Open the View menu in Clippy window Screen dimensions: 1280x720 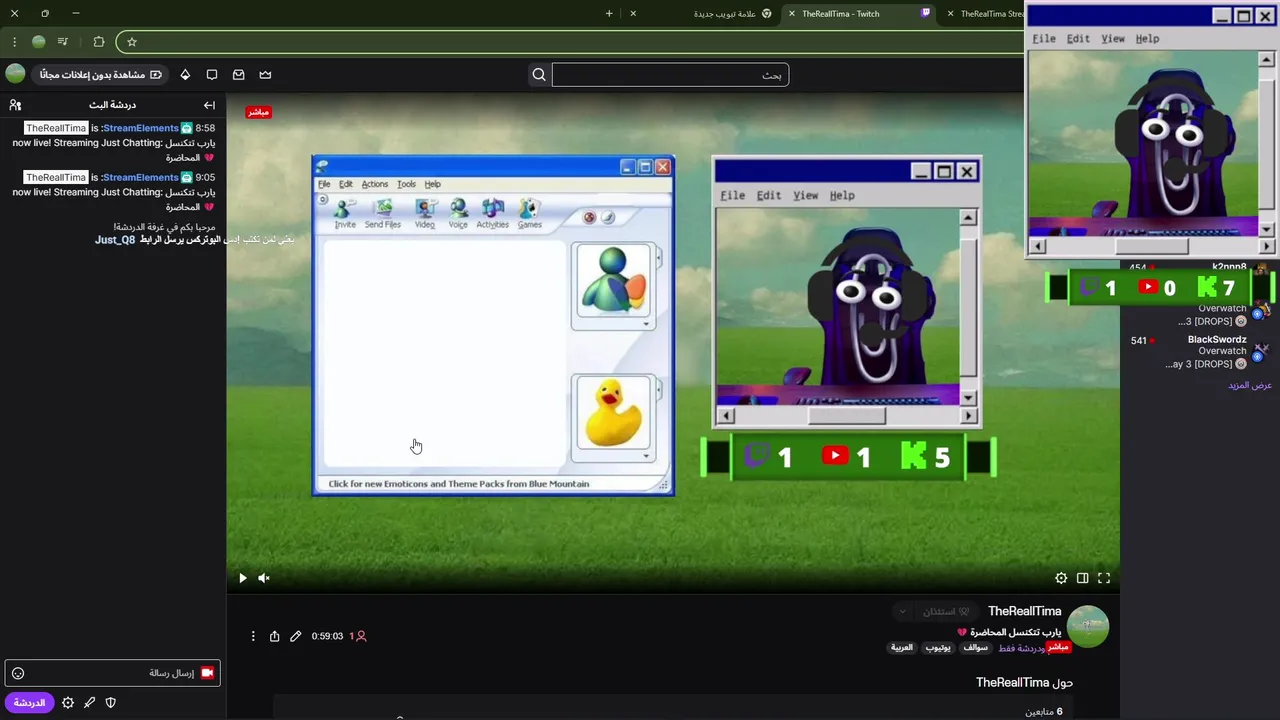point(805,195)
